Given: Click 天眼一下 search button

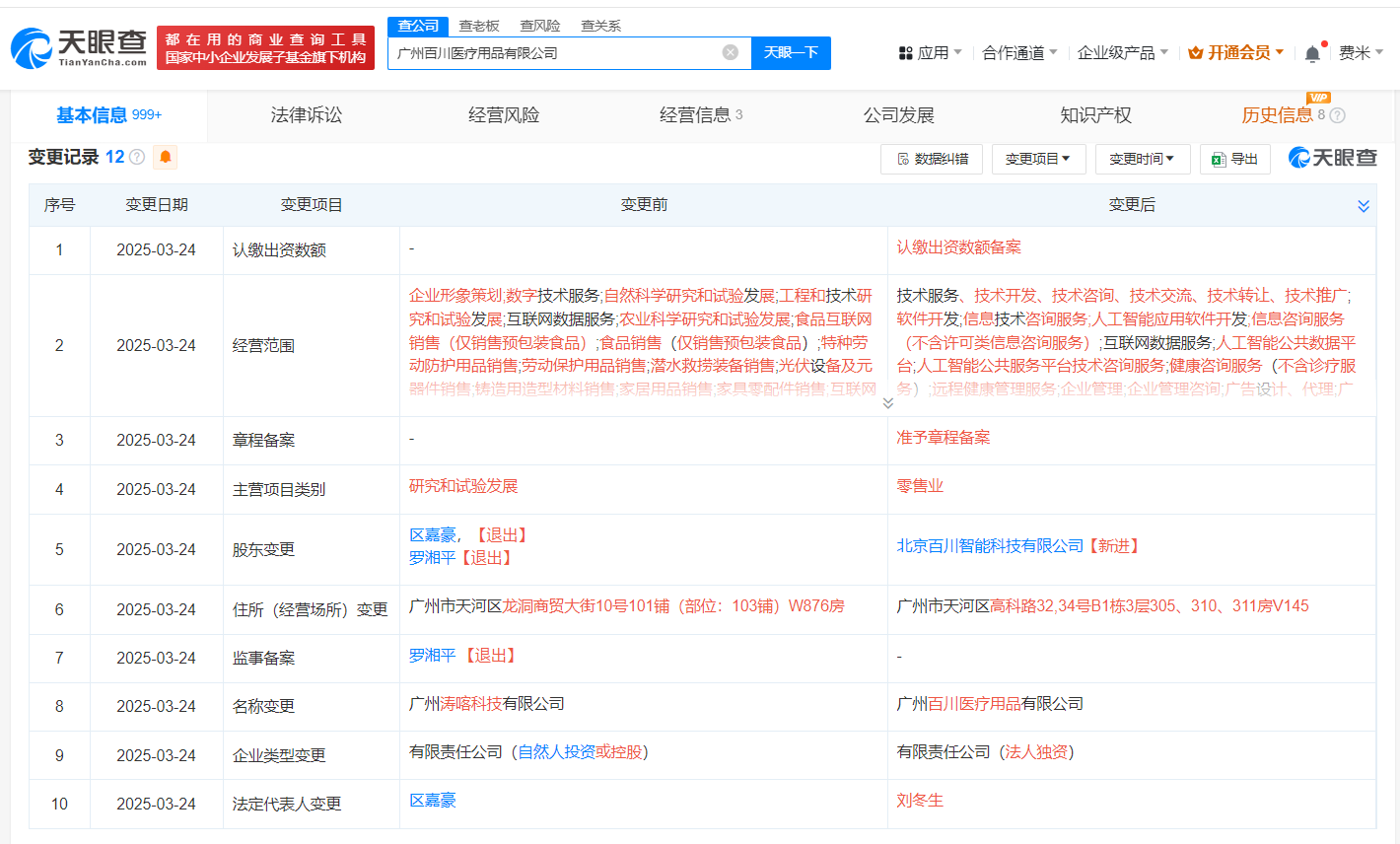Looking at the screenshot, I should 791,53.
